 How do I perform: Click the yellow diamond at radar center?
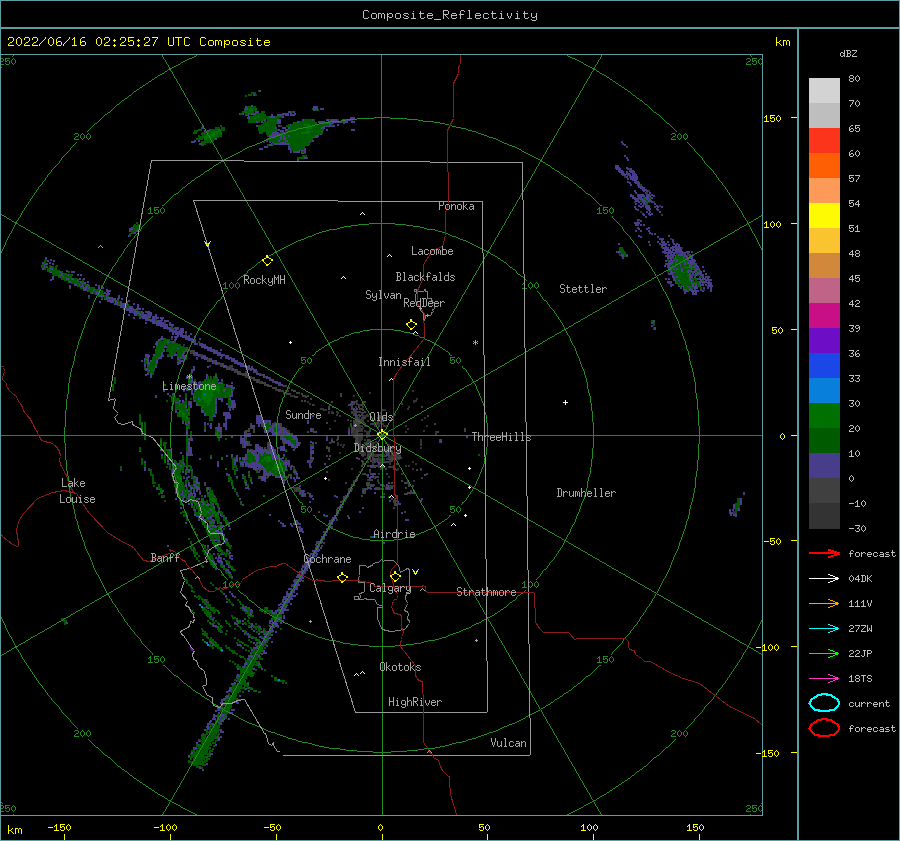coord(382,435)
